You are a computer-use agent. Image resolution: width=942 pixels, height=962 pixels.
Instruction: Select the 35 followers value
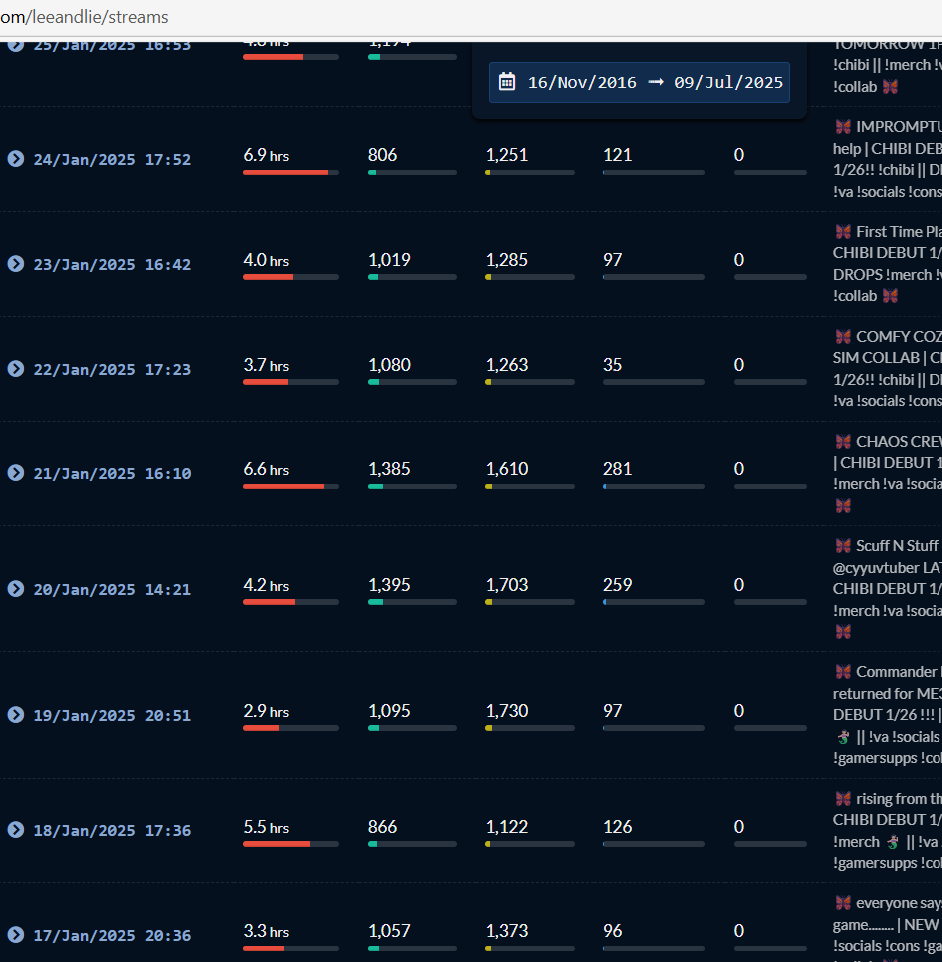pos(612,364)
